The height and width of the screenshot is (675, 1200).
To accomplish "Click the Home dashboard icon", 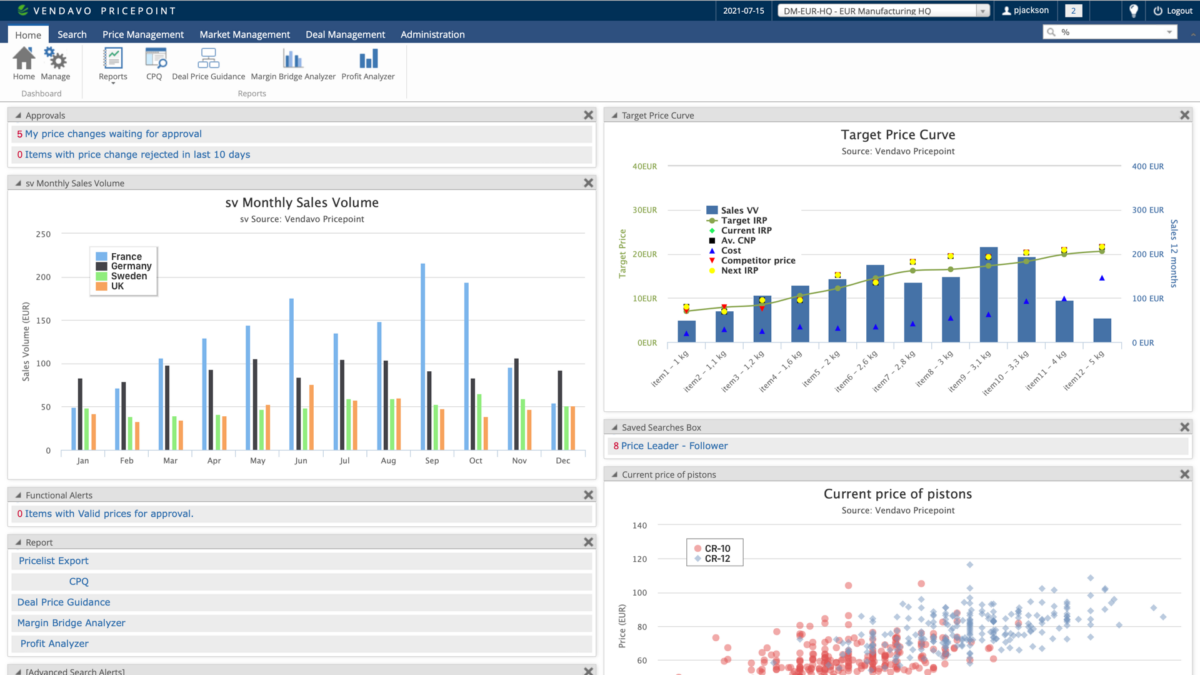I will coord(23,59).
